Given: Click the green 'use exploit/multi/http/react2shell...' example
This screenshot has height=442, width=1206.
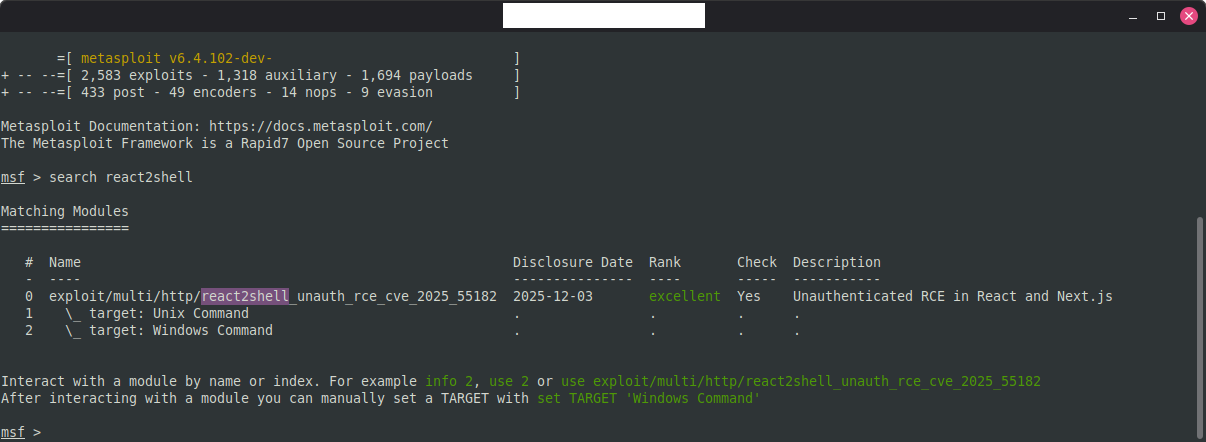Looking at the screenshot, I should [801, 381].
